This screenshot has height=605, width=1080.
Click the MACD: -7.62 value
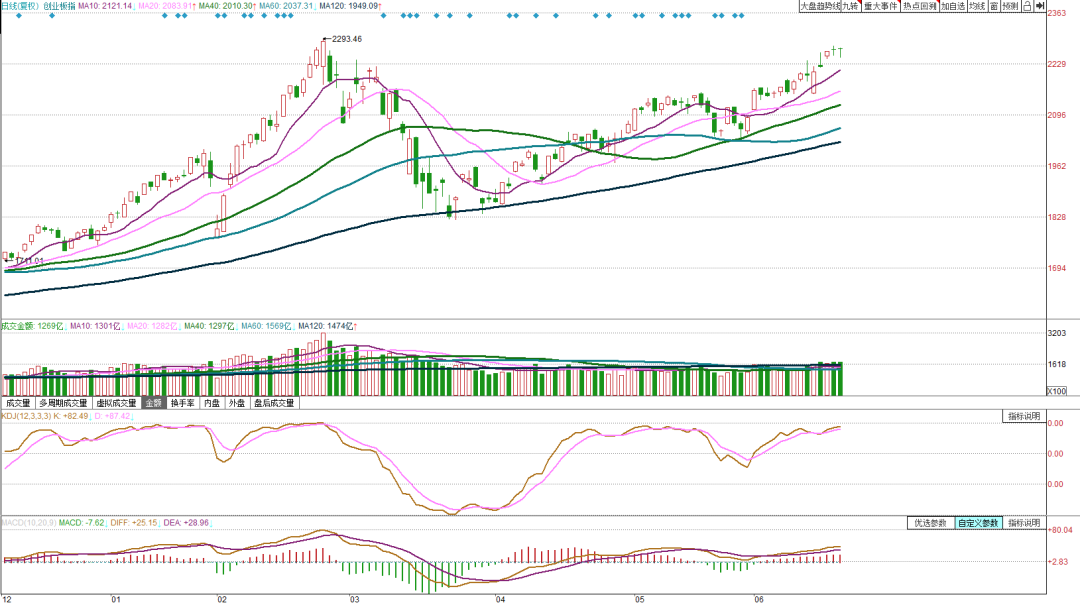coord(81,523)
